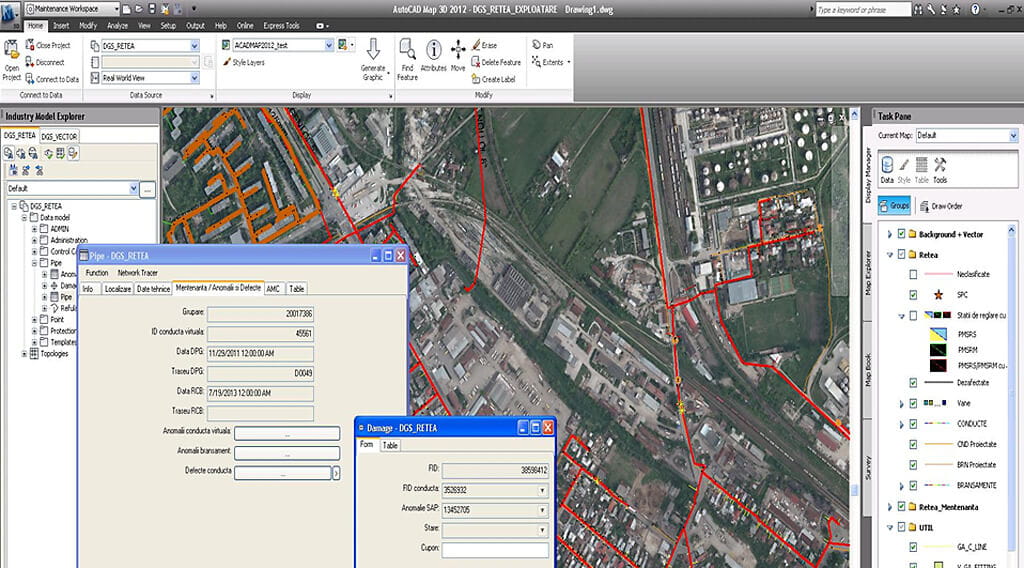Enable the Neclasificate layer checkbox
This screenshot has height=568, width=1024.
click(x=913, y=273)
